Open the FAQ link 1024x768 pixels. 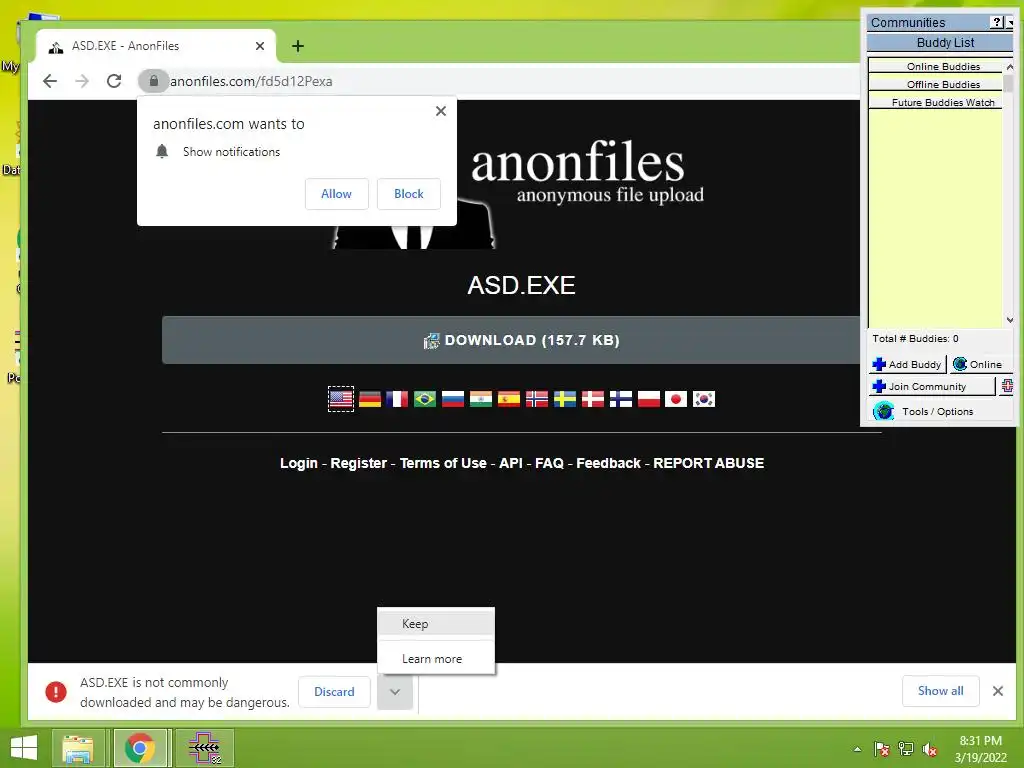549,463
